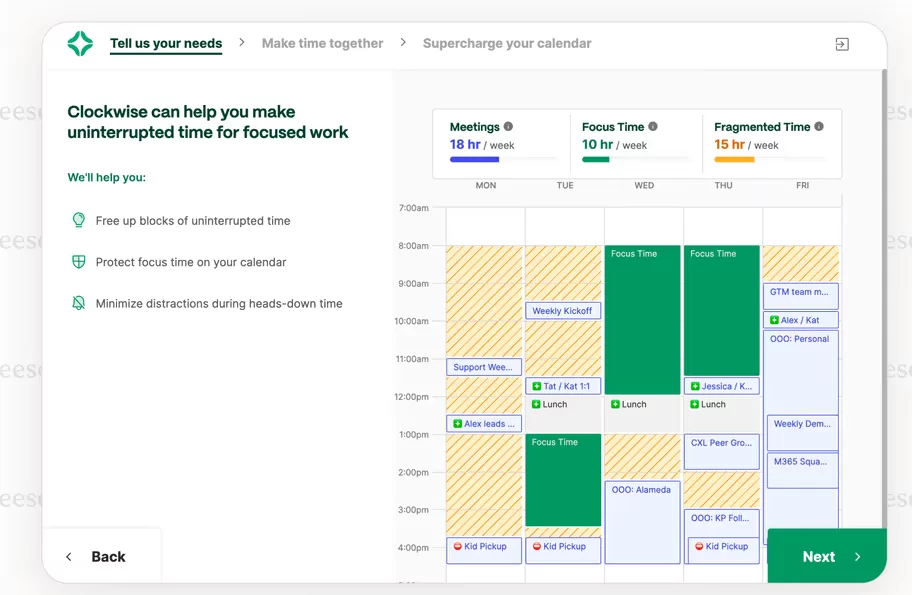Open the Weekly Dem... event
The image size is (912, 595).
point(803,432)
